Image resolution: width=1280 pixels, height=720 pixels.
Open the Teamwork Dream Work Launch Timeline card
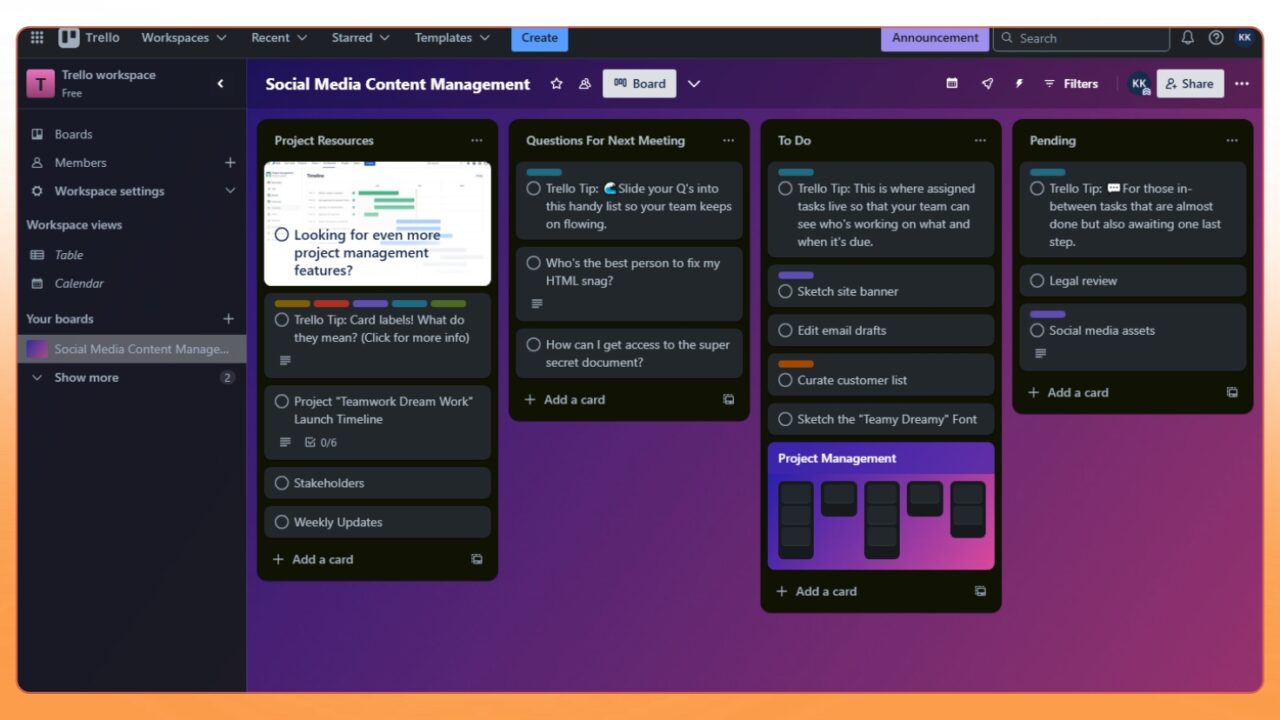pyautogui.click(x=377, y=423)
